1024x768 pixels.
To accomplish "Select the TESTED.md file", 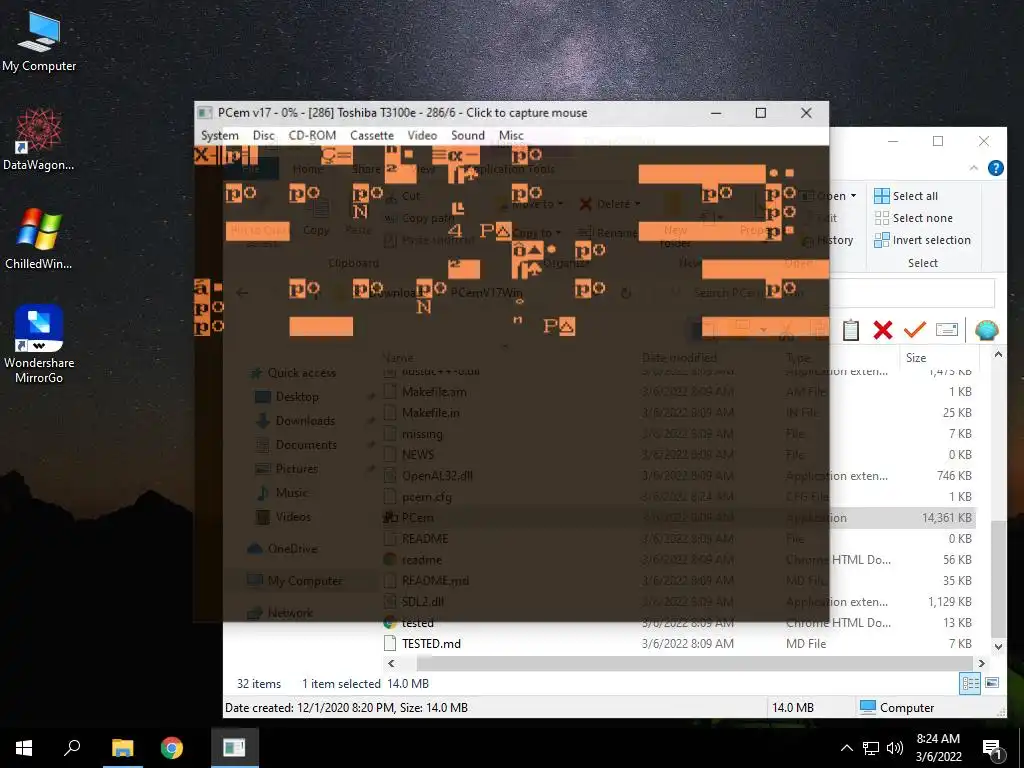I will tap(431, 643).
